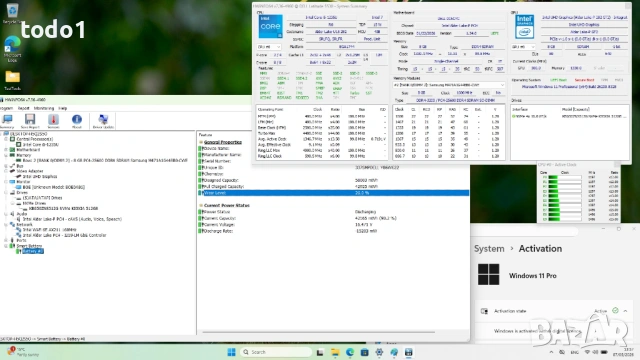Collapse the Network node expander
640x360 pixels.
[x=6, y=224]
